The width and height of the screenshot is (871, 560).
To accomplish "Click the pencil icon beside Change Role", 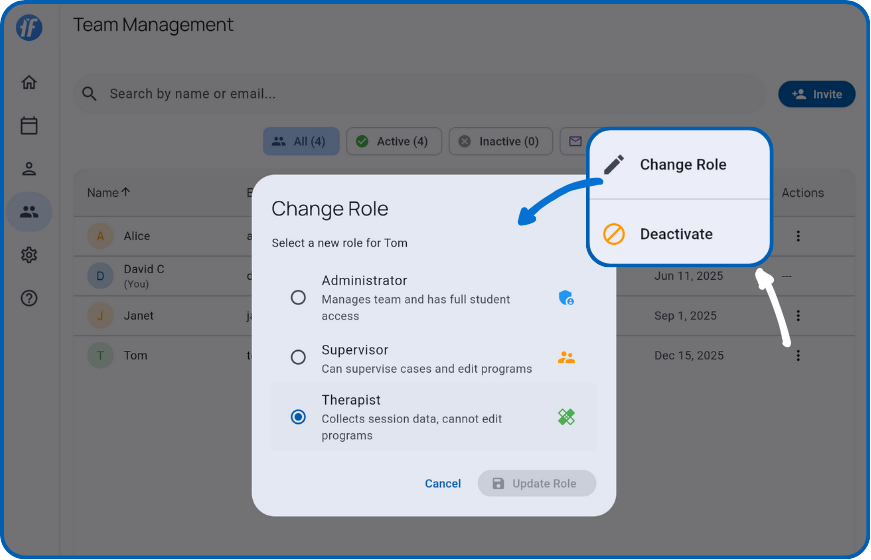I will [x=614, y=164].
